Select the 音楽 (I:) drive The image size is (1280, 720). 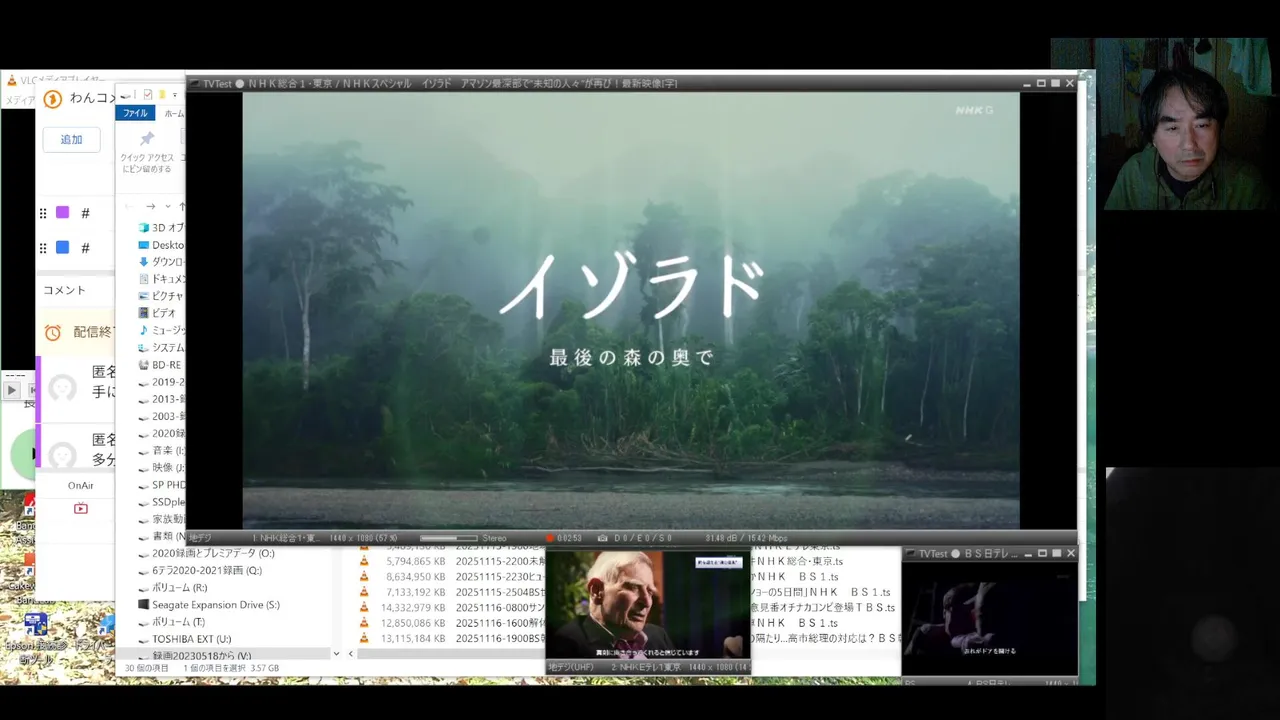pyautogui.click(x=161, y=450)
